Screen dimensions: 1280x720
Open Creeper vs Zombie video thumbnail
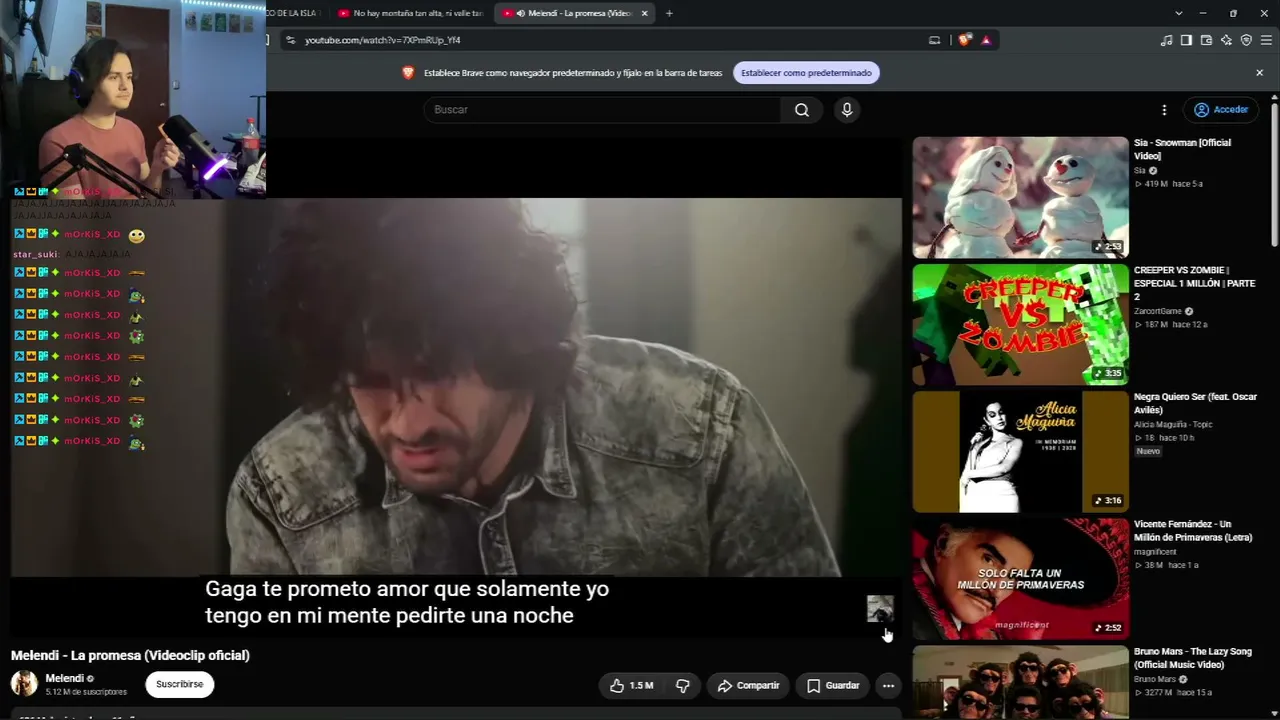click(x=1020, y=324)
